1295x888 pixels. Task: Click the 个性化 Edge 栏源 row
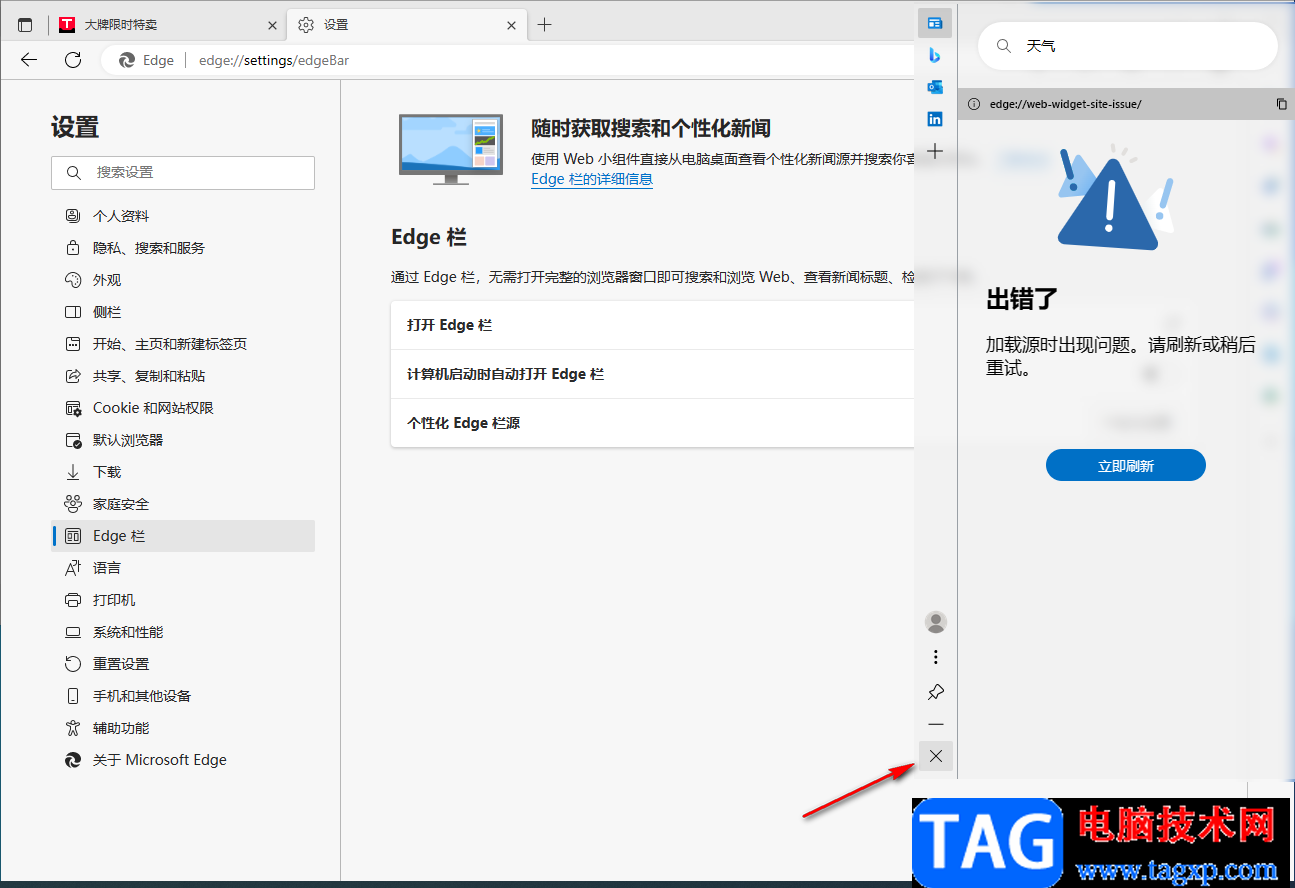(653, 423)
